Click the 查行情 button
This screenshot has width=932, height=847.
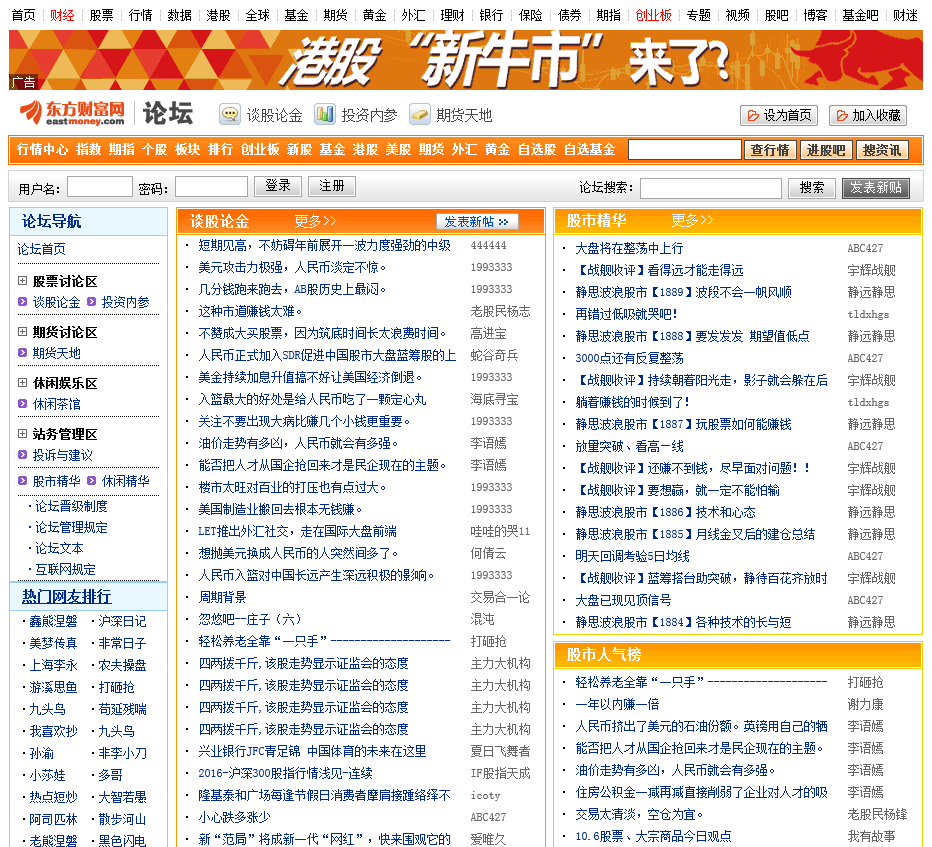tap(770, 150)
